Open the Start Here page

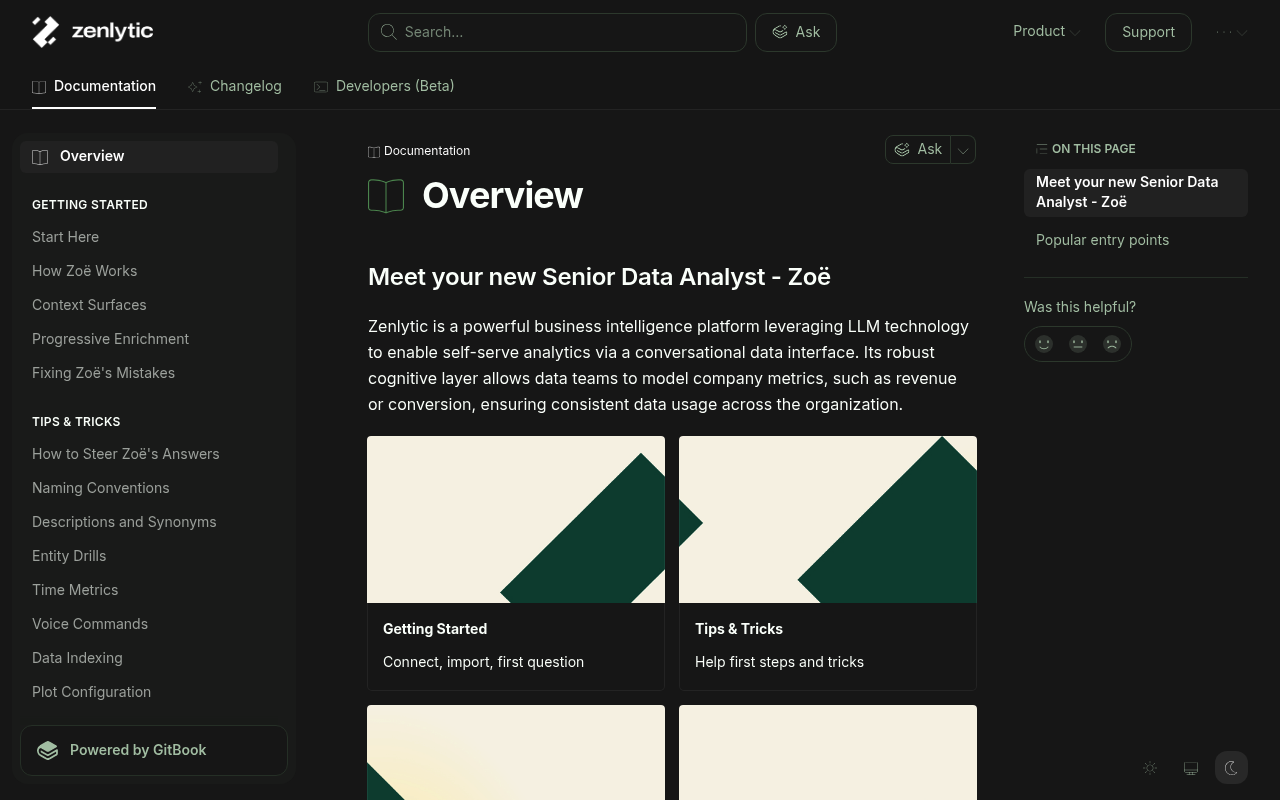pos(65,238)
